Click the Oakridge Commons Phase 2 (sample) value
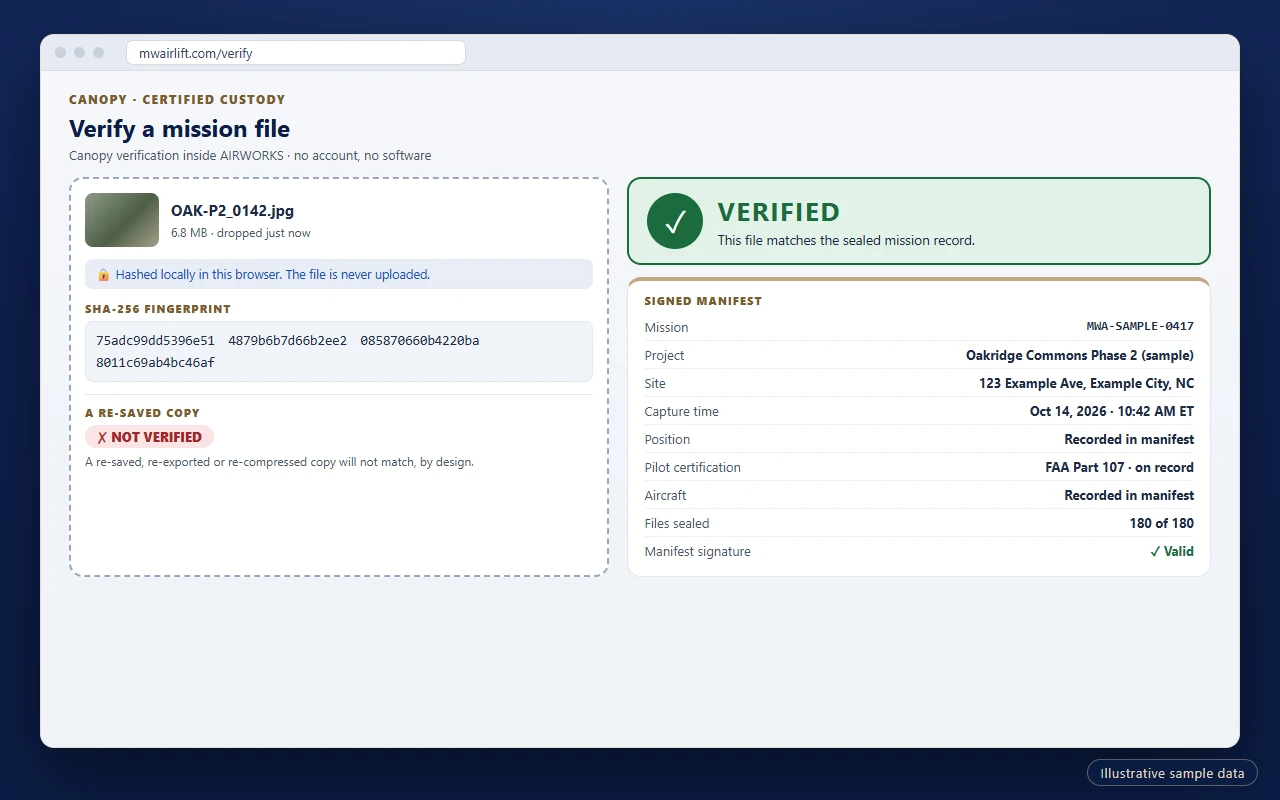This screenshot has width=1280, height=800. pyautogui.click(x=1080, y=355)
